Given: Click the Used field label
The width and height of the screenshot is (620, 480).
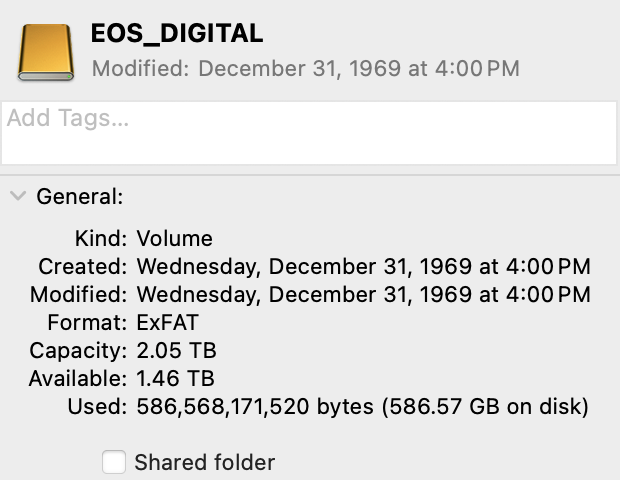Looking at the screenshot, I should 96,407.
